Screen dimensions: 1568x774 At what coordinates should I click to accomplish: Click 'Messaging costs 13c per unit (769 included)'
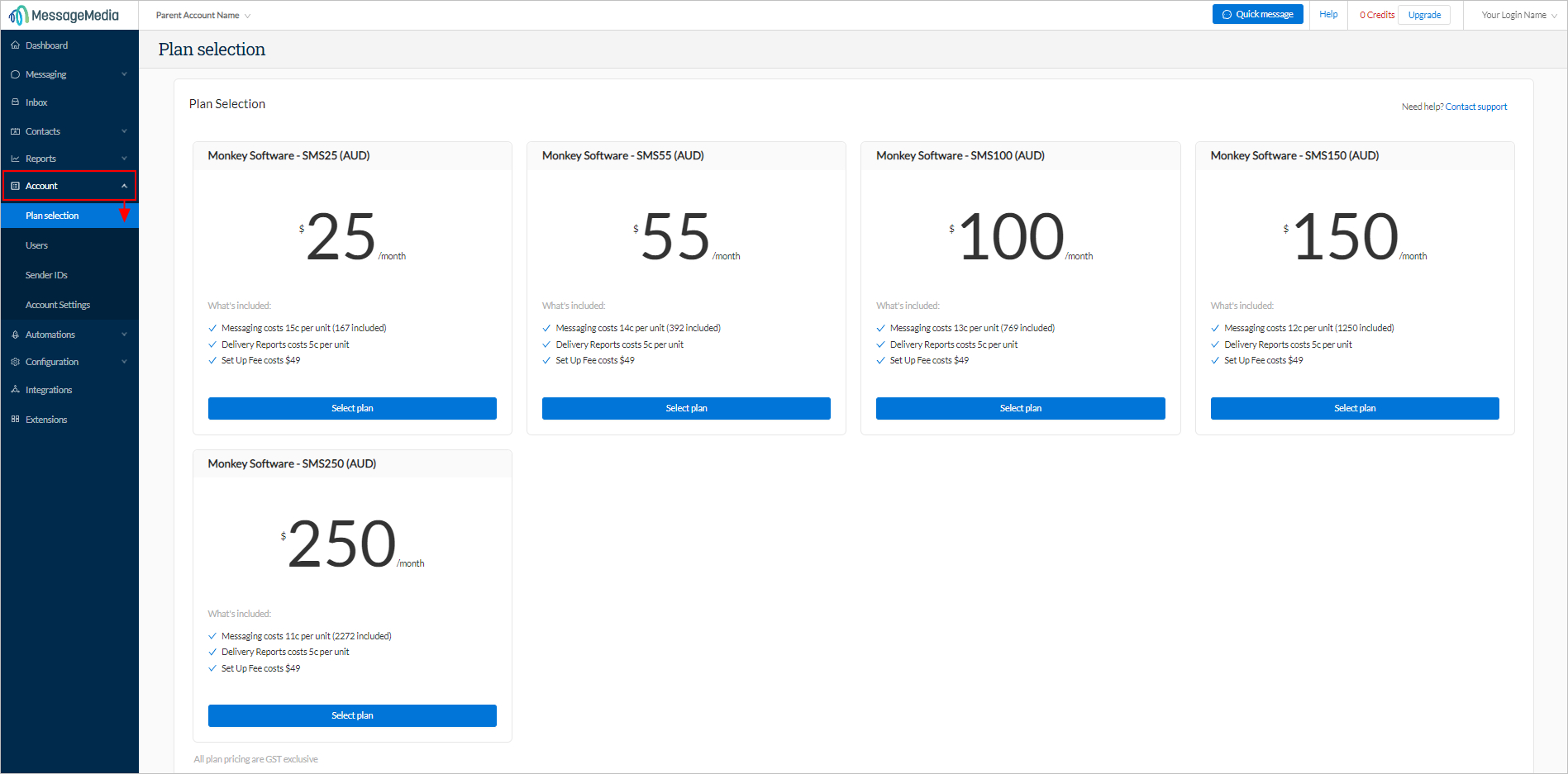click(x=972, y=328)
